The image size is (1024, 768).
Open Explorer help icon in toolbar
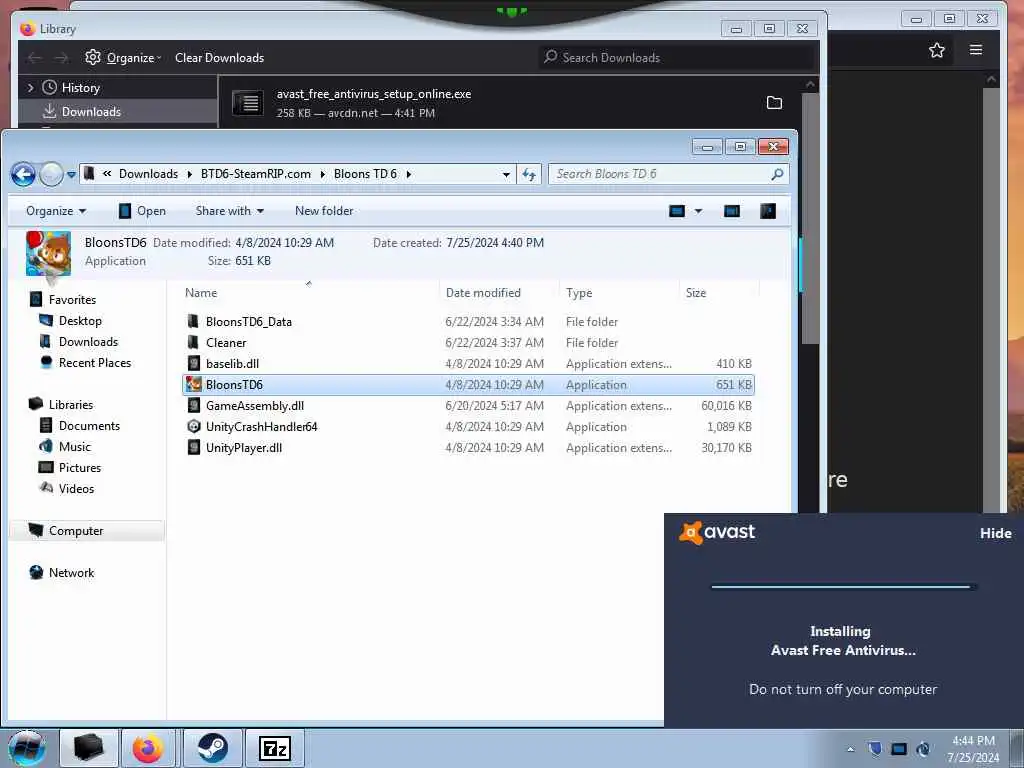[x=768, y=211]
